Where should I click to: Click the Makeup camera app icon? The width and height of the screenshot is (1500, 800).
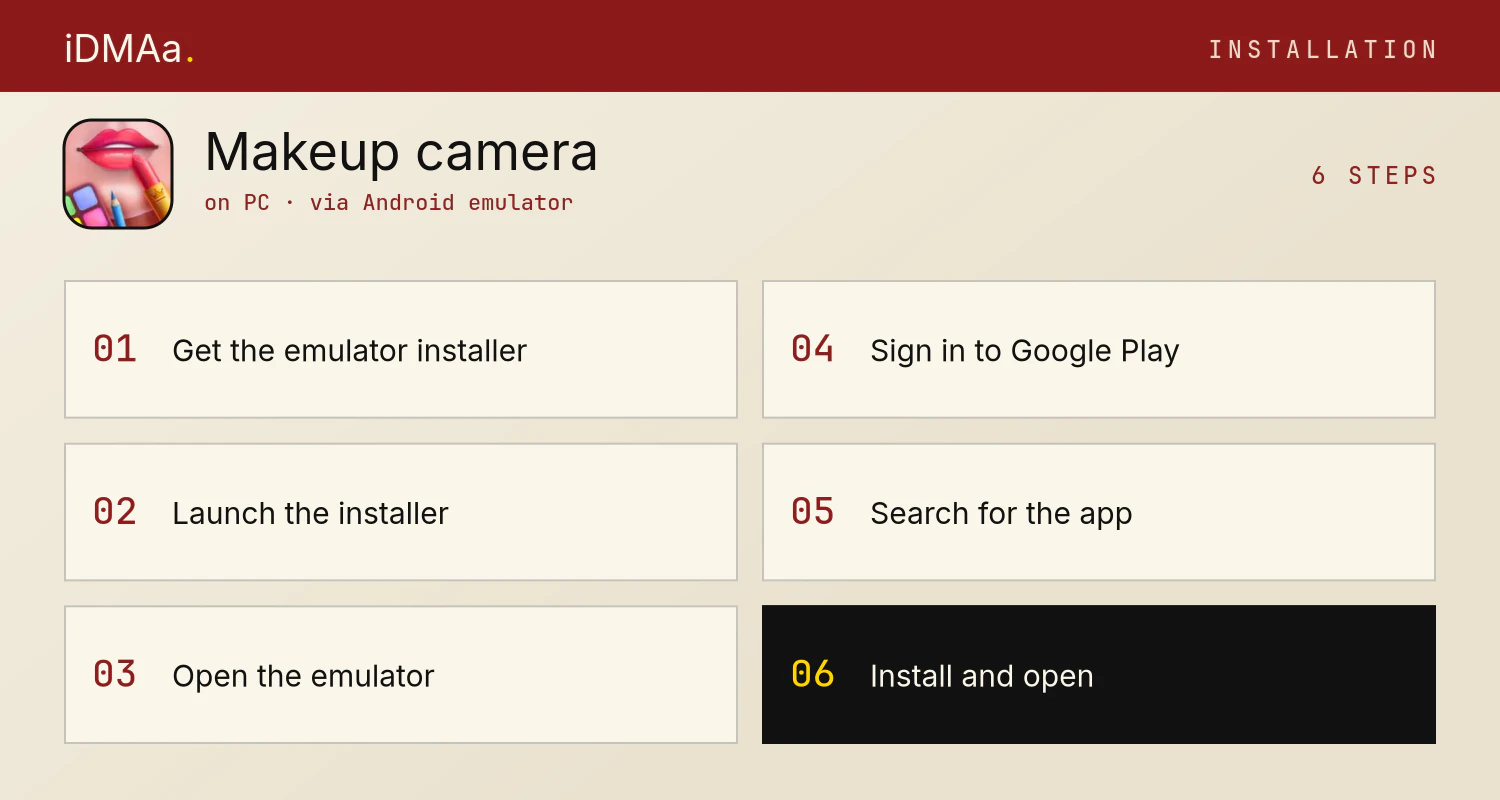coord(118,174)
